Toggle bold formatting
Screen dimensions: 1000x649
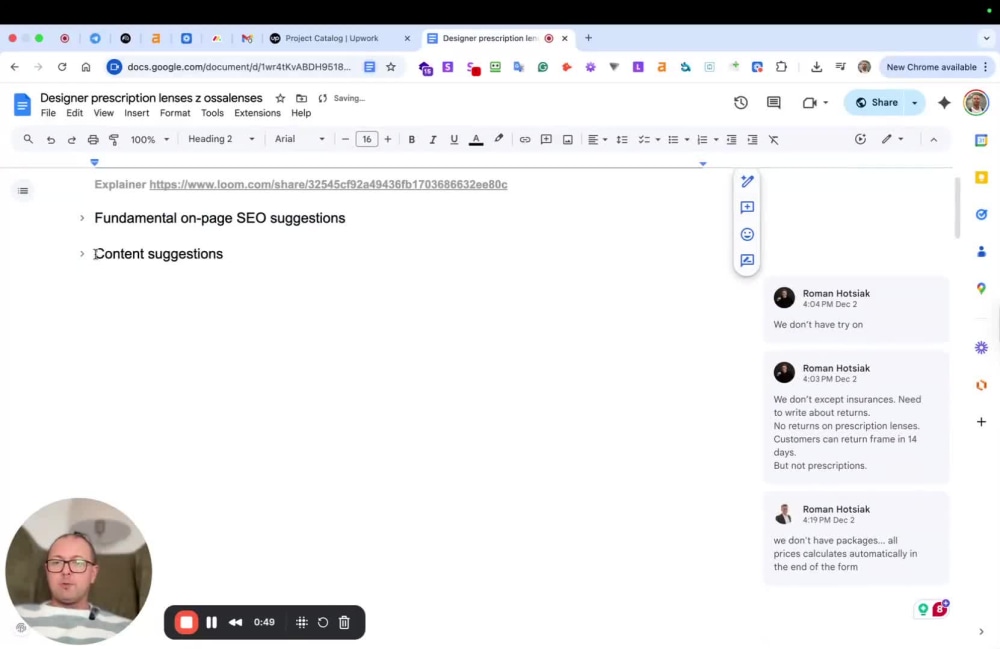[x=411, y=140]
